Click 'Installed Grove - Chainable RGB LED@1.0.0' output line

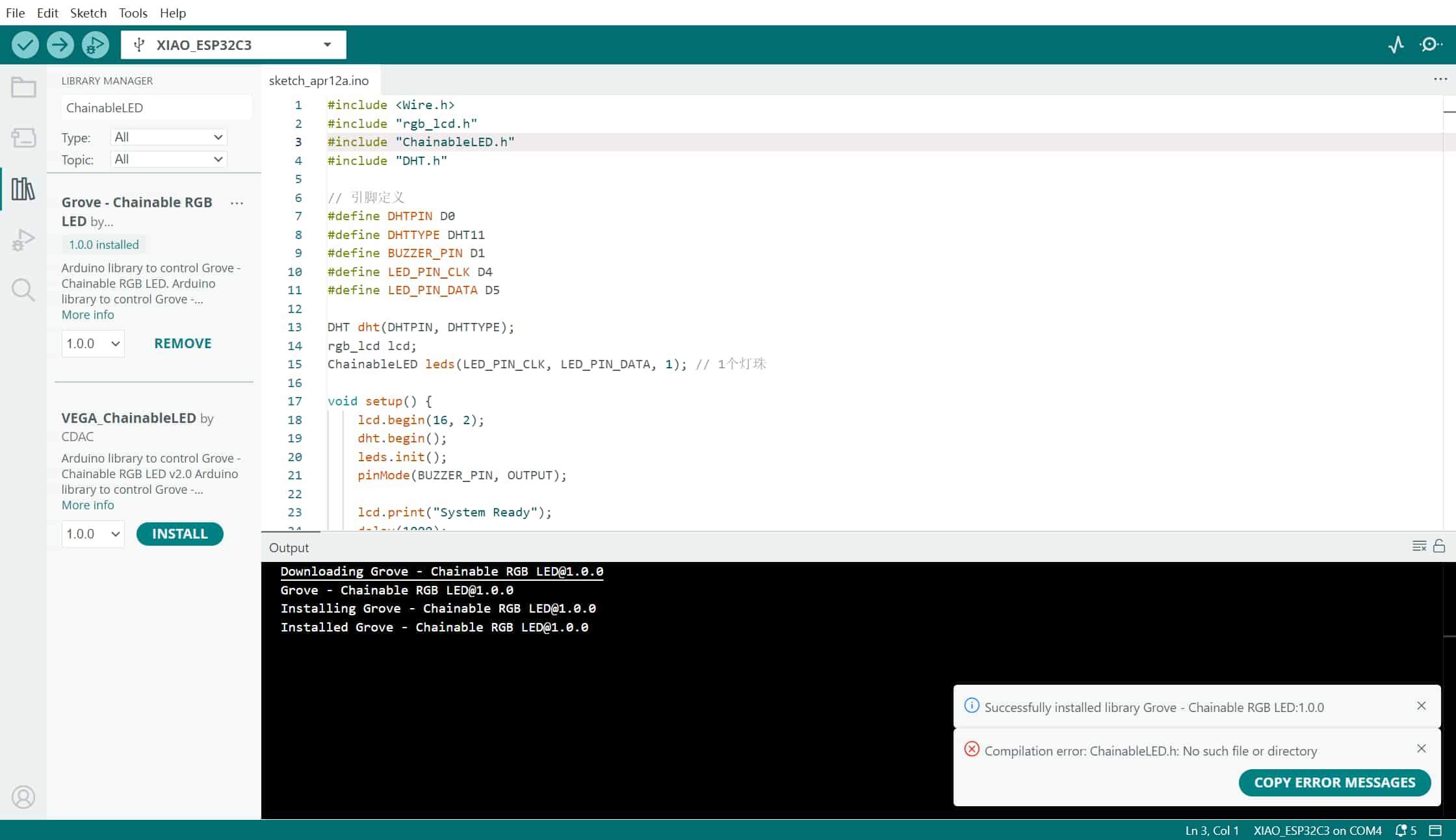pos(434,628)
